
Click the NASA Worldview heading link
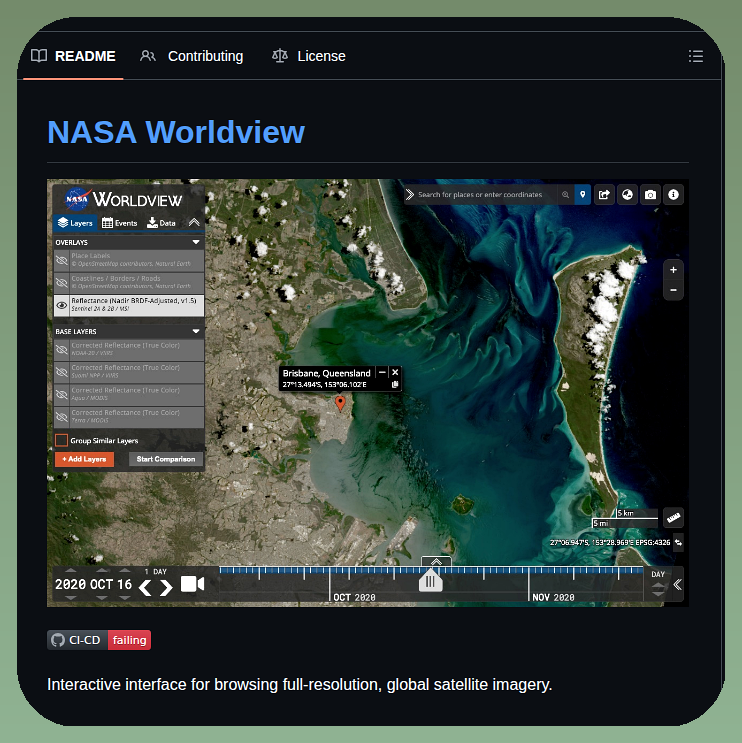pyautogui.click(x=176, y=132)
